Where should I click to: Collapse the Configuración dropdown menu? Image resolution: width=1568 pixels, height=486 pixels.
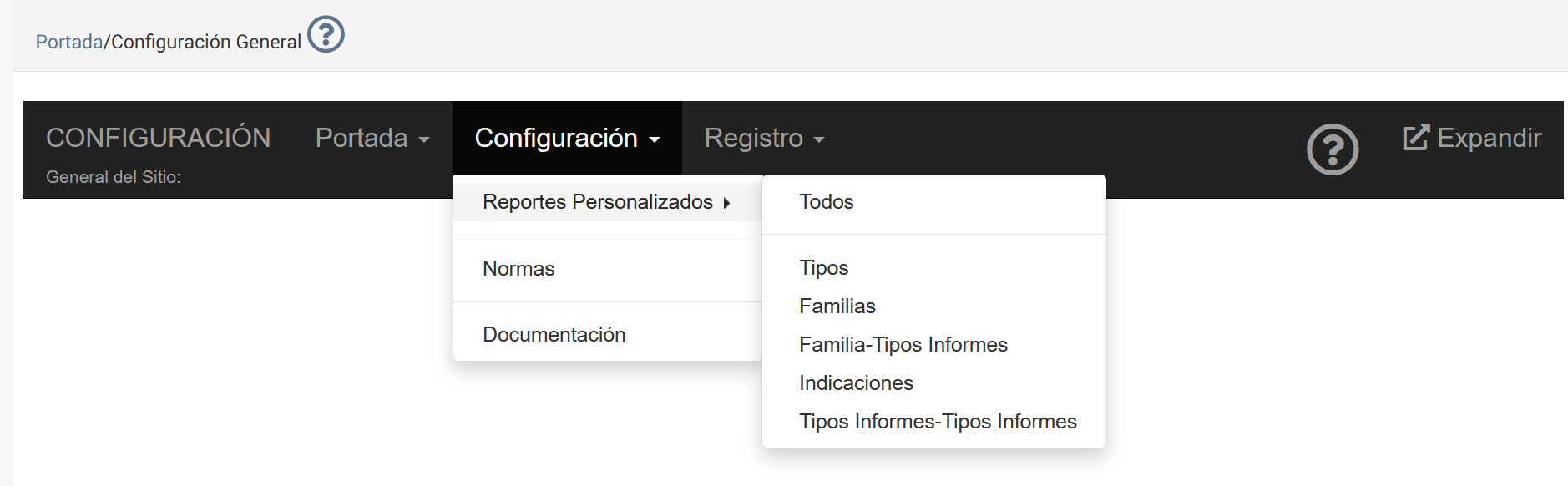point(567,138)
